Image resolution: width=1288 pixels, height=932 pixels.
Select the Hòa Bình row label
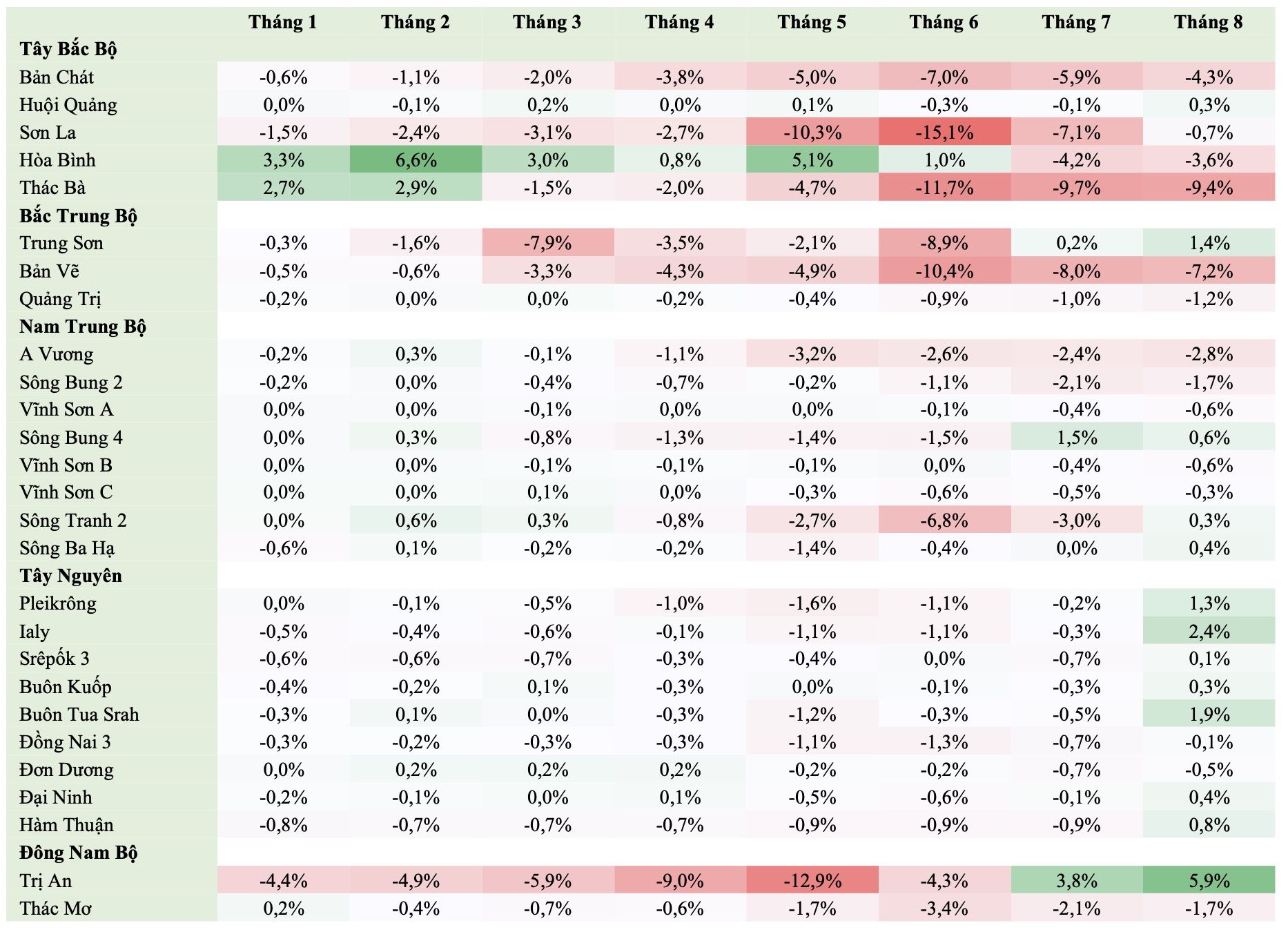click(57, 160)
